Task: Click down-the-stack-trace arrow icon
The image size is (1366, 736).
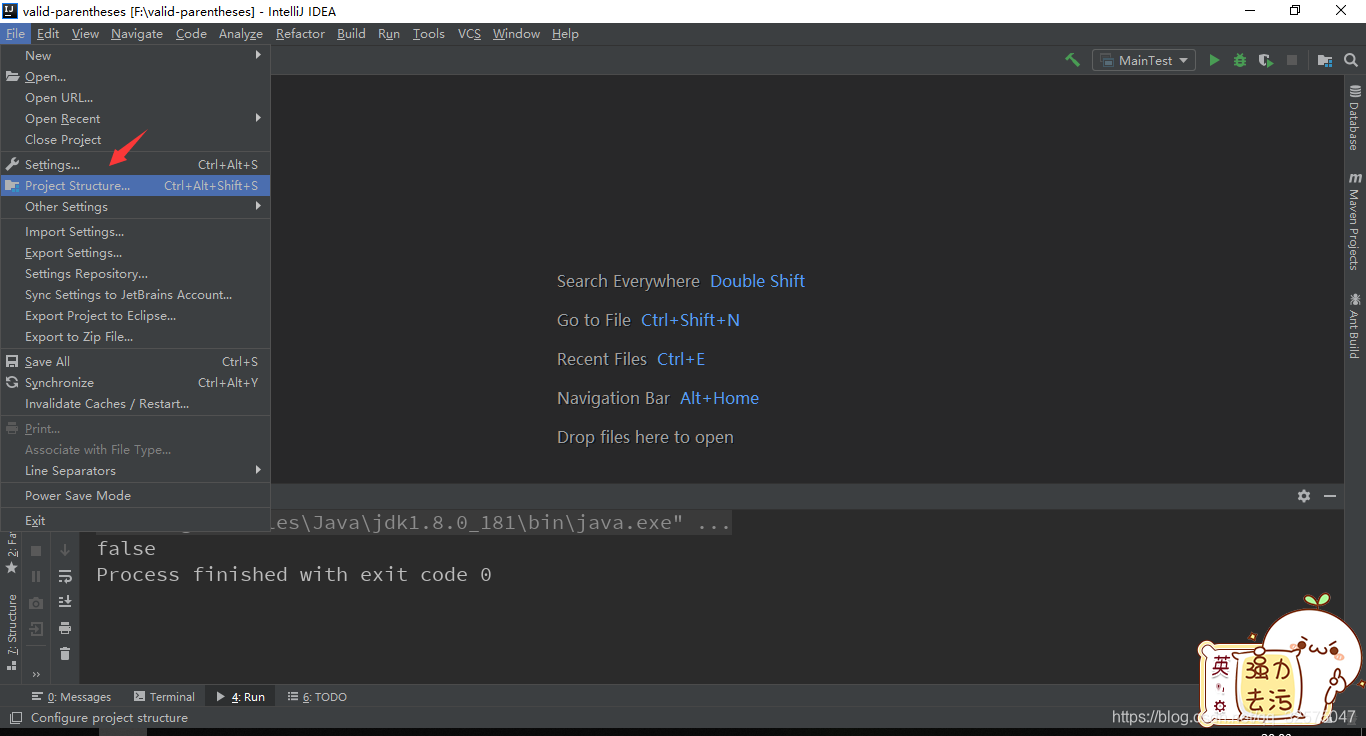Action: click(x=65, y=550)
